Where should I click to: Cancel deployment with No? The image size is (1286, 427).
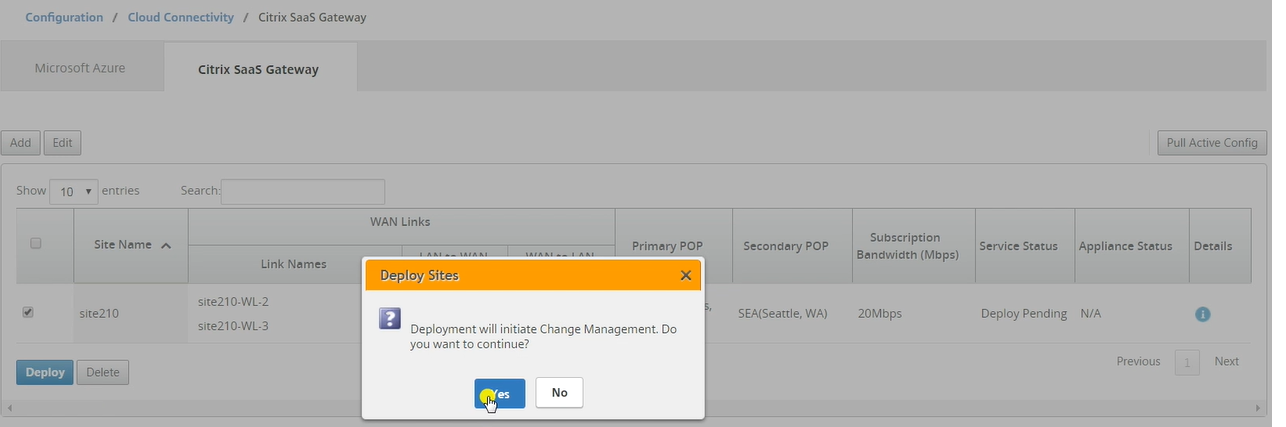559,393
